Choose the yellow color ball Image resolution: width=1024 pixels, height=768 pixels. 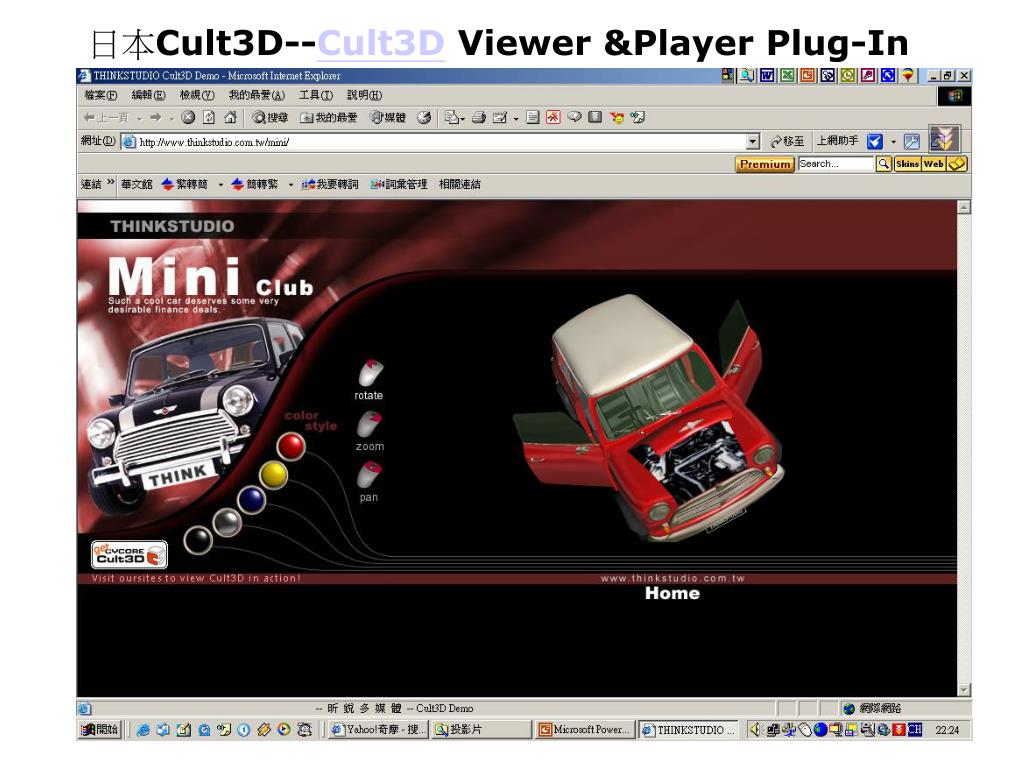click(273, 475)
